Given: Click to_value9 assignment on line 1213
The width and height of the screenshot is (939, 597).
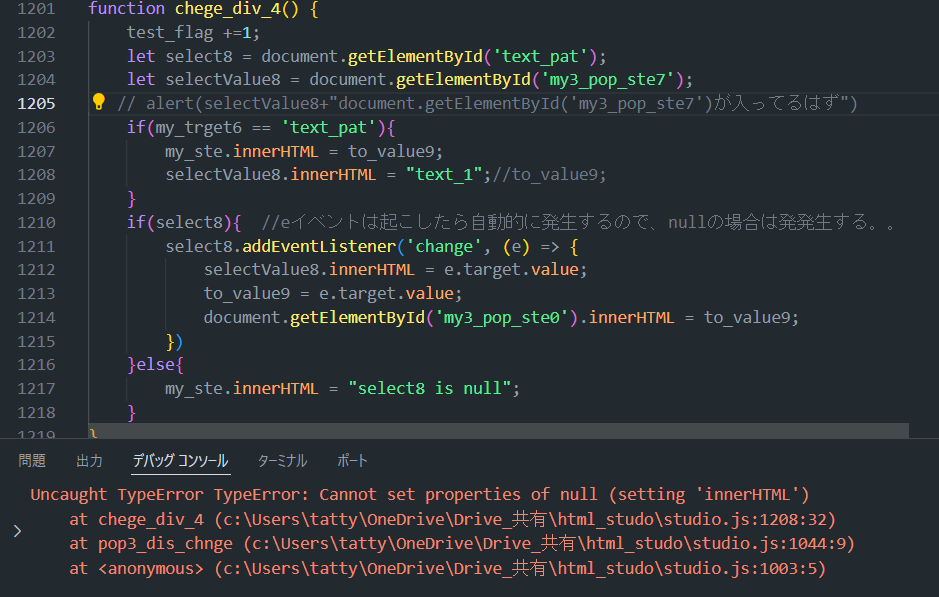Looking at the screenshot, I should point(333,294).
